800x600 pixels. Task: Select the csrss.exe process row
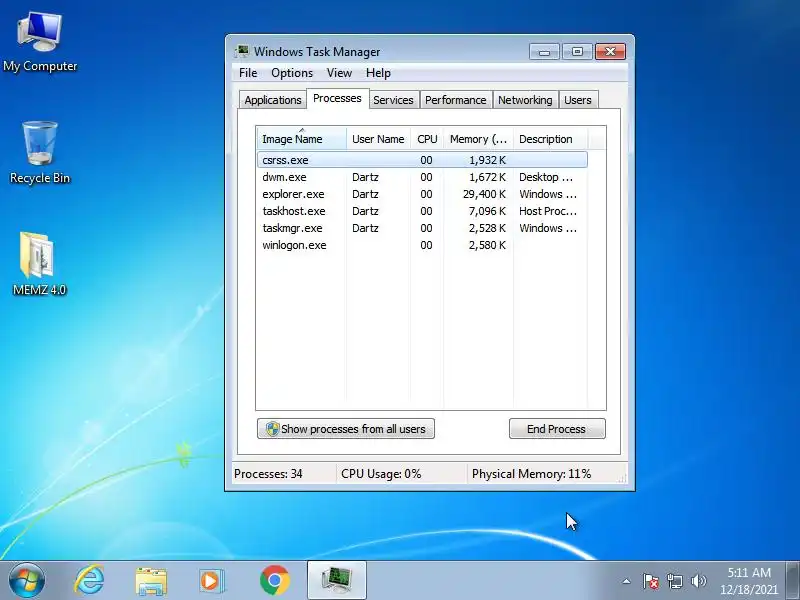coord(422,160)
